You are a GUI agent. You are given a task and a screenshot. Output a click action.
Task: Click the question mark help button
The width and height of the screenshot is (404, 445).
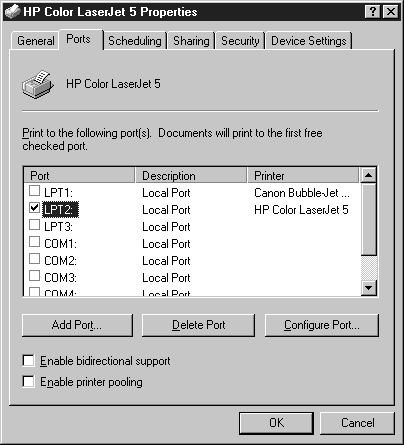click(373, 12)
